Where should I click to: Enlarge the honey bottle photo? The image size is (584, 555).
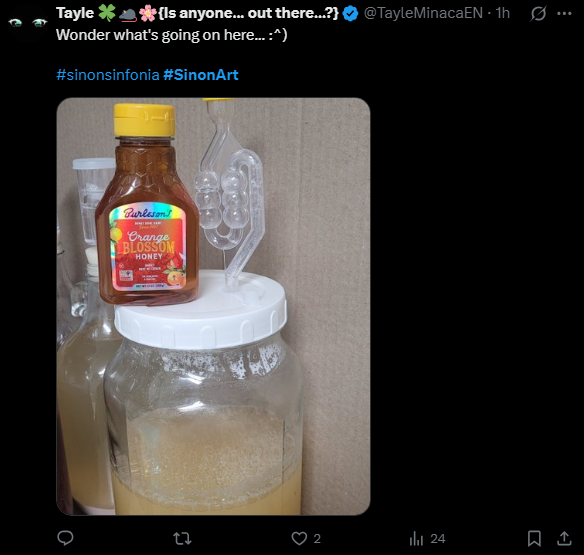pos(213,307)
